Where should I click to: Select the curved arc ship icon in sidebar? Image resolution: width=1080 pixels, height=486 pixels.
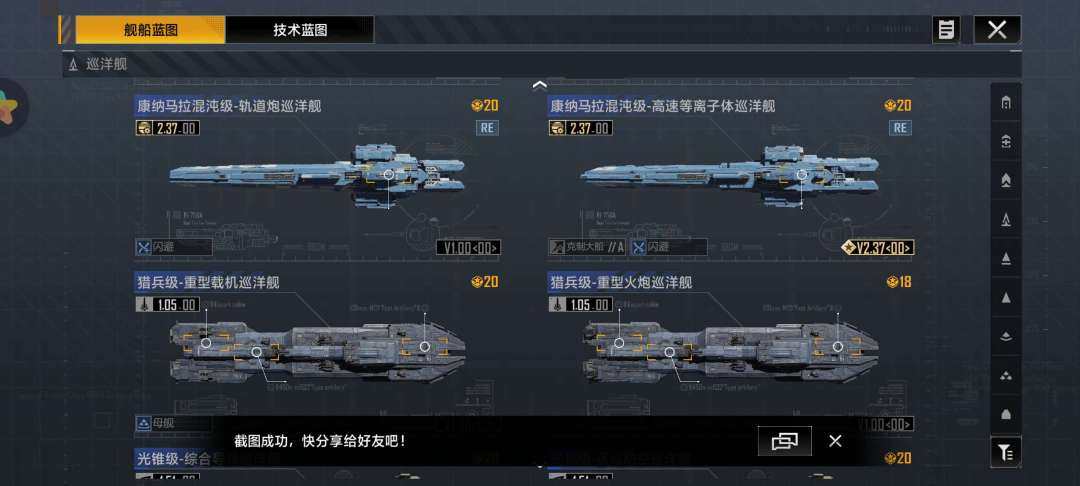click(x=1006, y=337)
